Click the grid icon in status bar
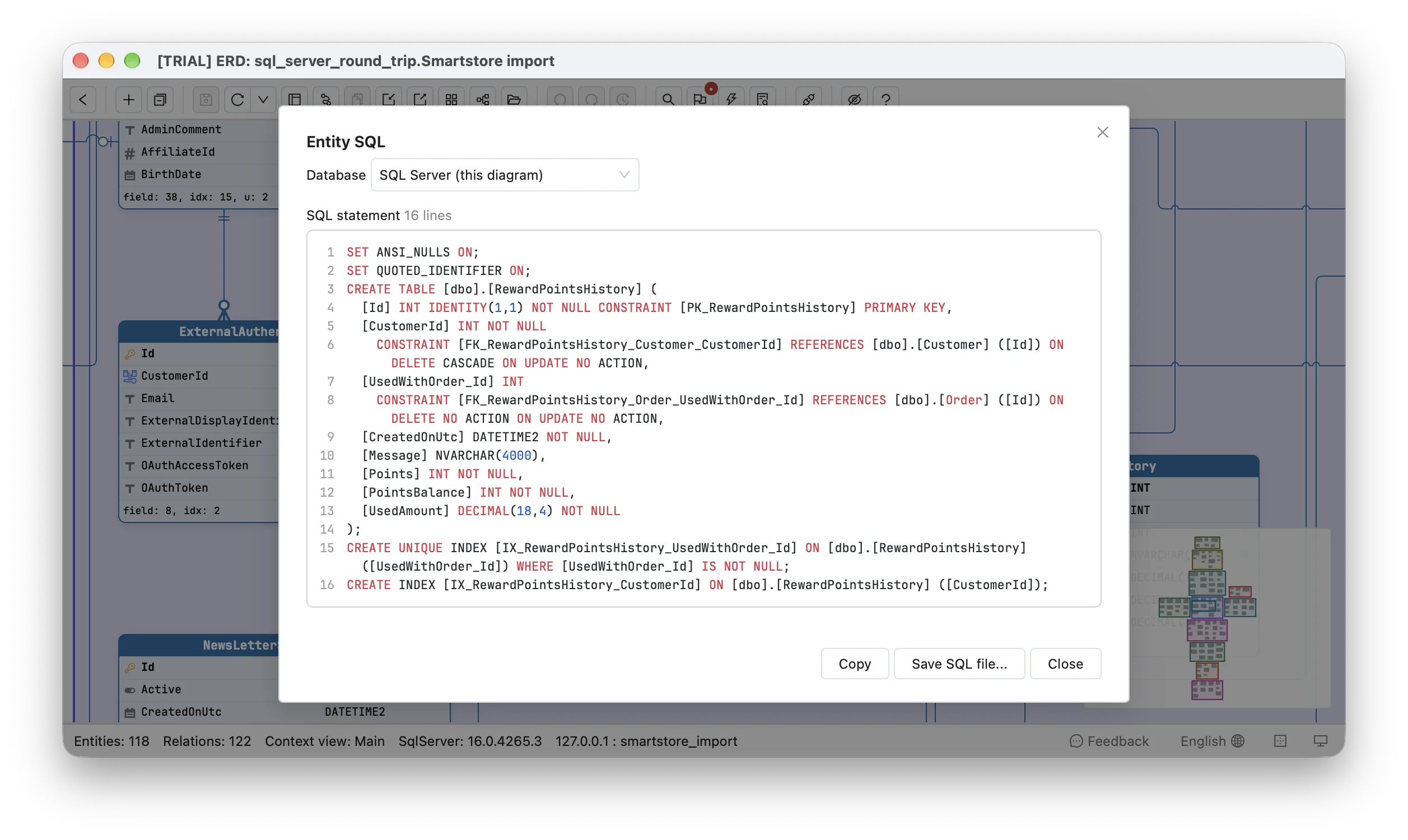Image resolution: width=1408 pixels, height=840 pixels. [x=1280, y=741]
